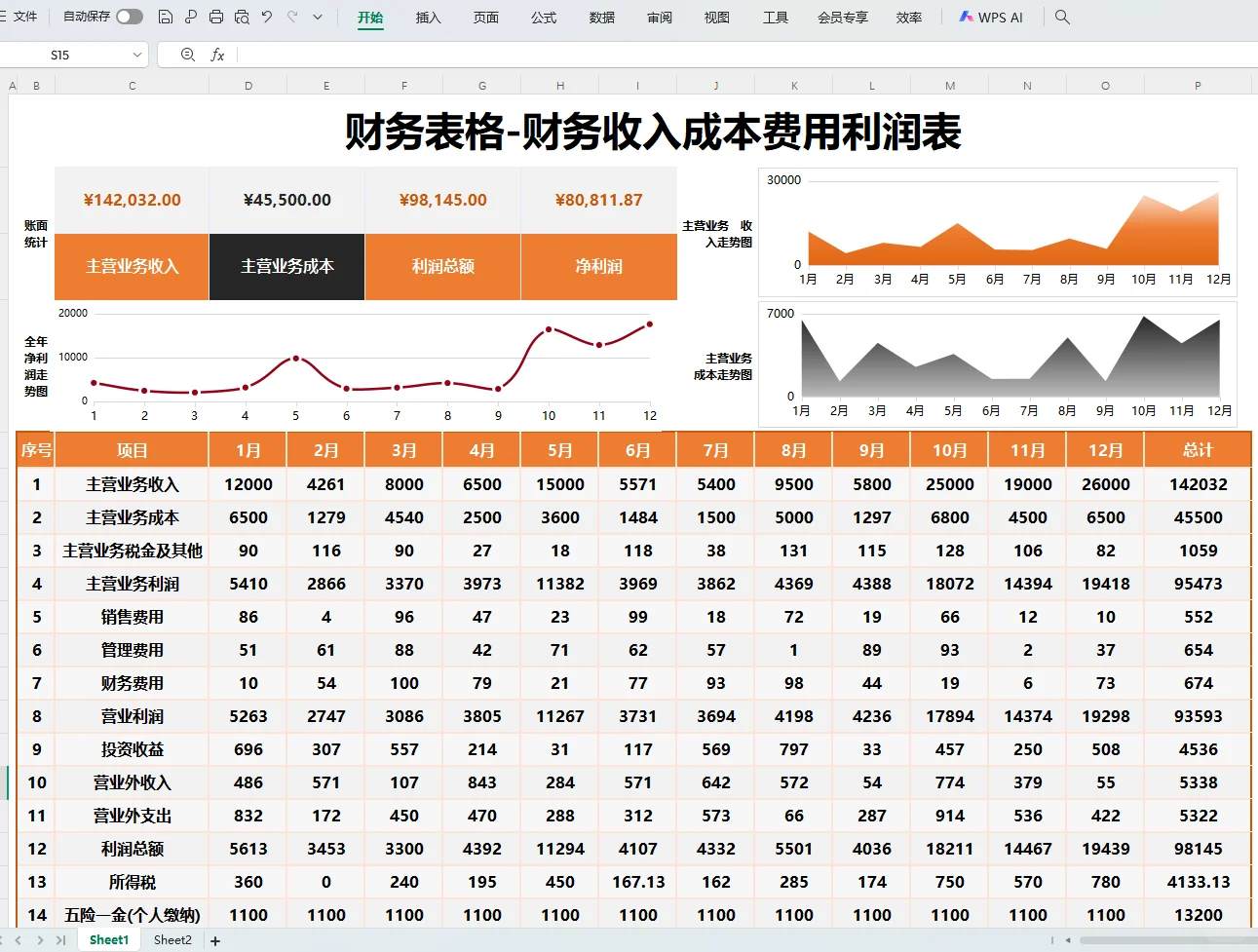Open the 页面 ribbon tab
Screen dimensions: 1258x952
coord(486,18)
